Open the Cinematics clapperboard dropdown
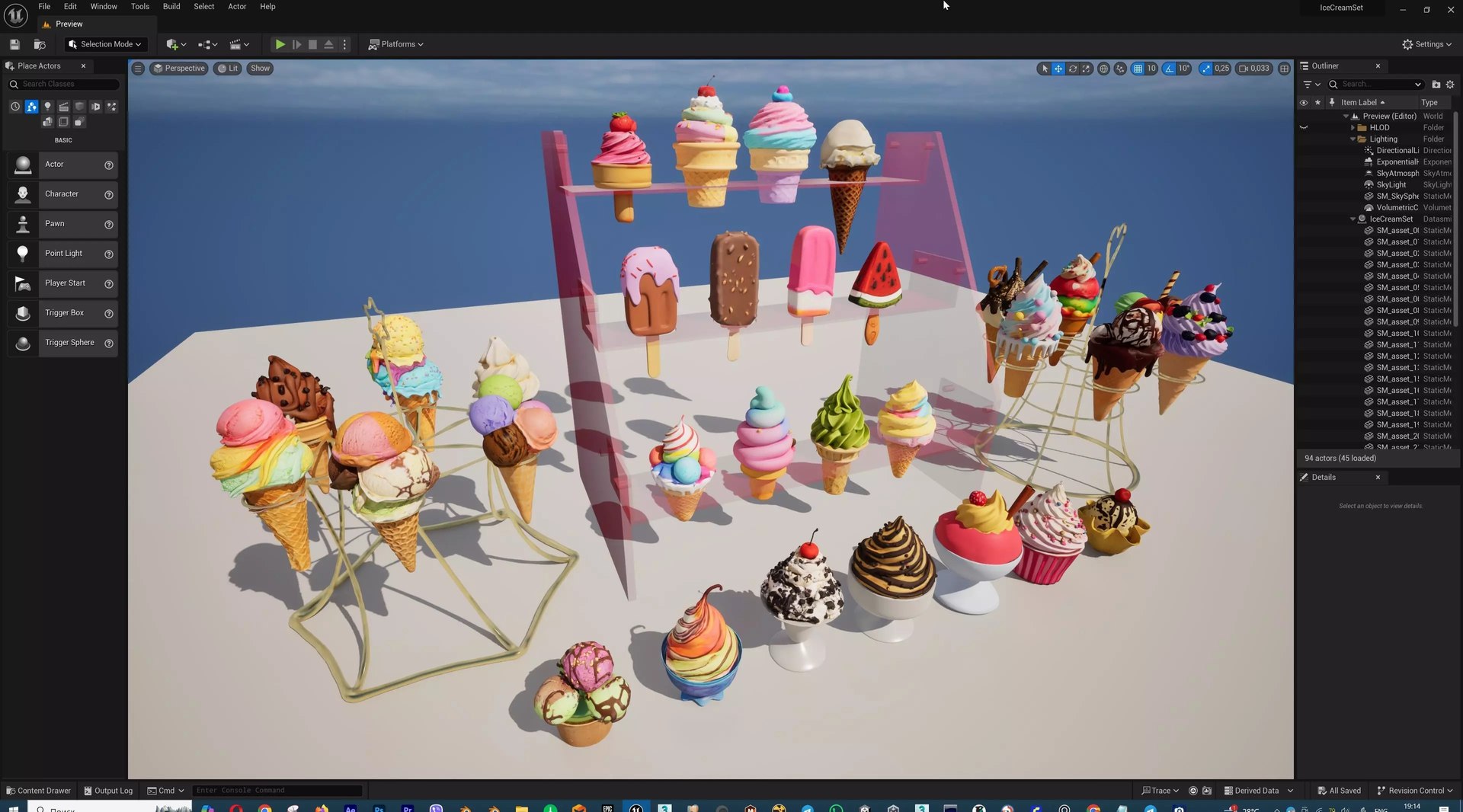Viewport: 1463px width, 812px height. coord(239,44)
